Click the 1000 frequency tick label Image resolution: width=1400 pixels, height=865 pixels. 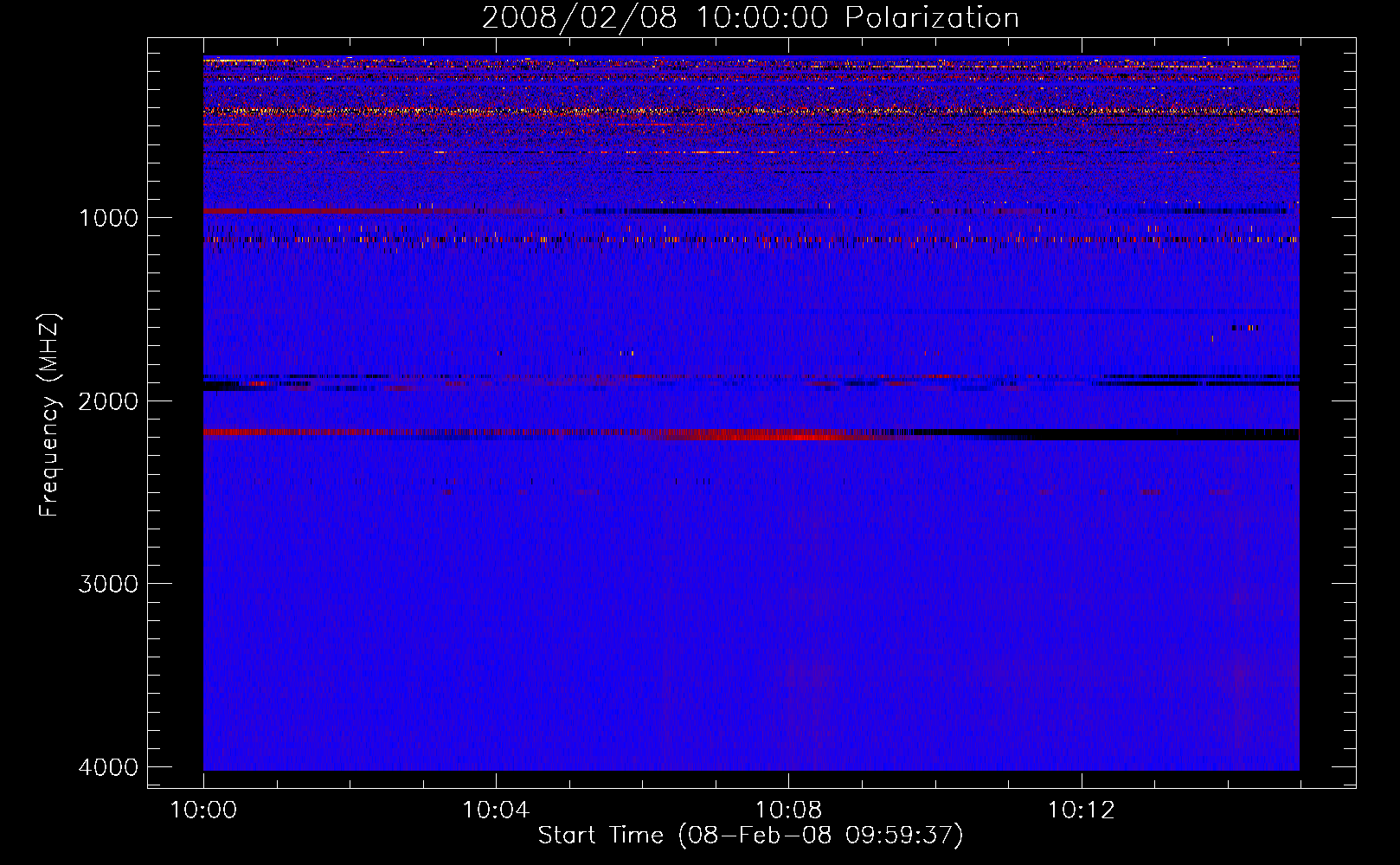click(x=108, y=217)
